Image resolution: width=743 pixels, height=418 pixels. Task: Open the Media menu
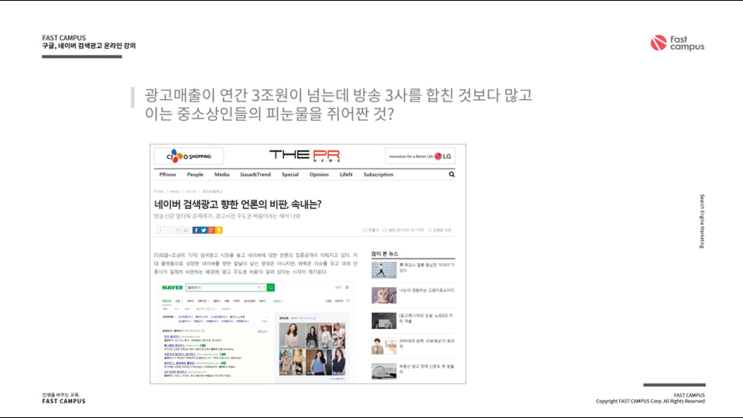point(222,174)
